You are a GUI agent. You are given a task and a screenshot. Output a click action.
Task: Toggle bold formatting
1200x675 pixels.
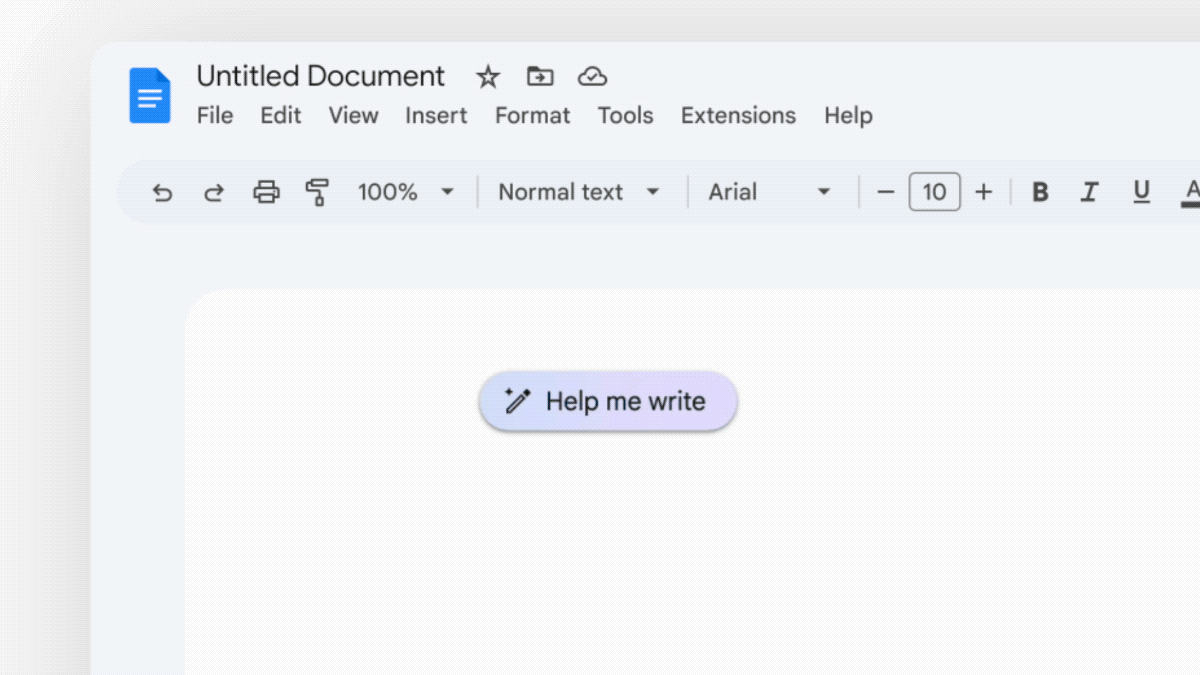(x=1040, y=191)
